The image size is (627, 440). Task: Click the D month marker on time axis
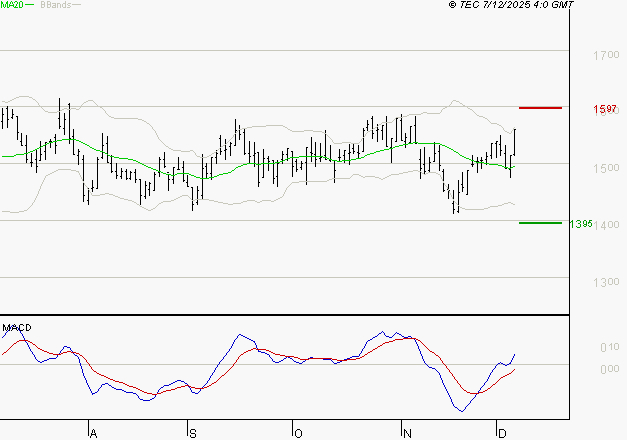click(x=502, y=433)
